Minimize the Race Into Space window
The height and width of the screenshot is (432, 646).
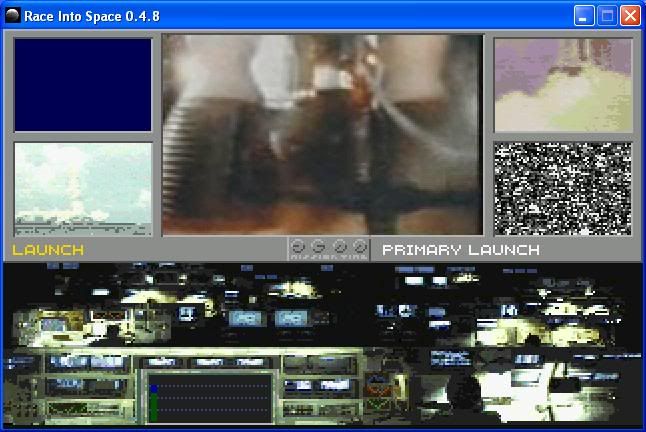[584, 16]
